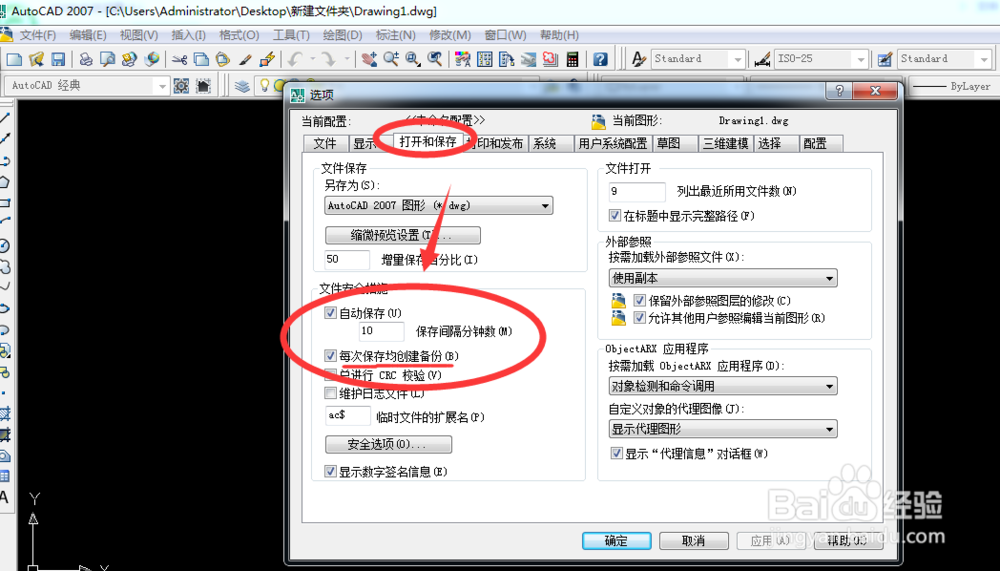Toggle 每次保存均创建备份 checkbox

click(330, 355)
